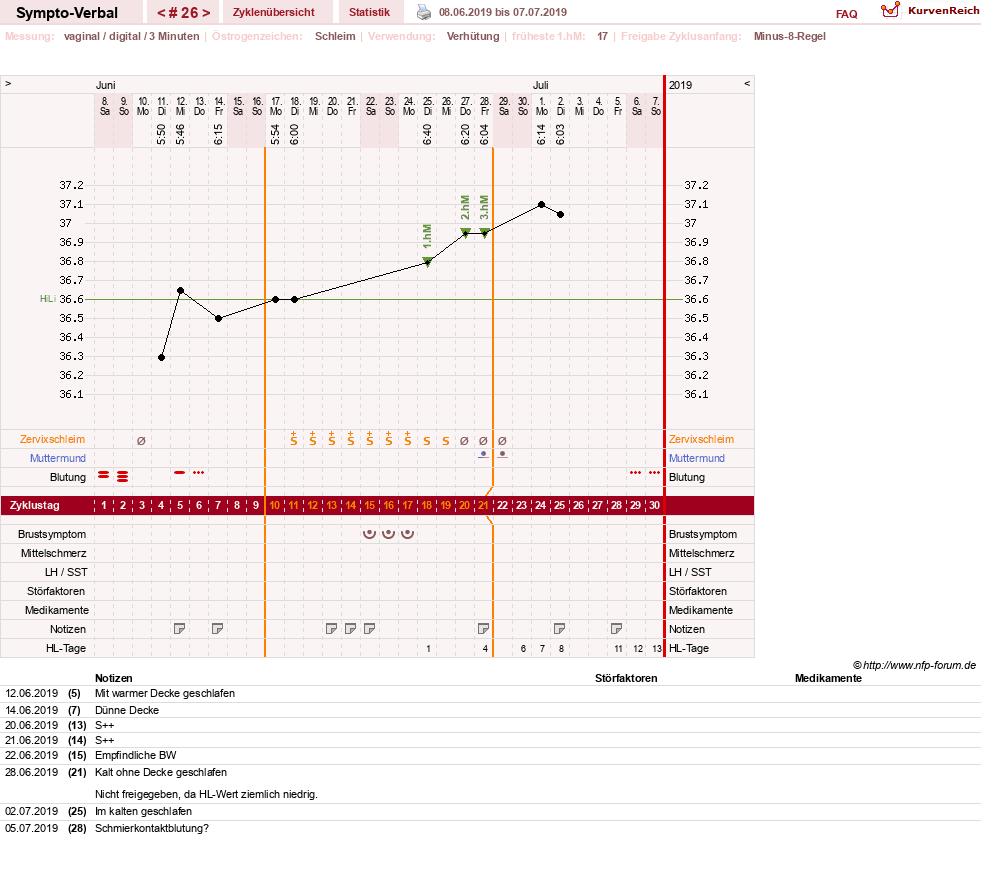Viewport: 981px width, 886px height.
Task: Click heavy bleeding icon on day 2
Action: pyautogui.click(x=123, y=477)
